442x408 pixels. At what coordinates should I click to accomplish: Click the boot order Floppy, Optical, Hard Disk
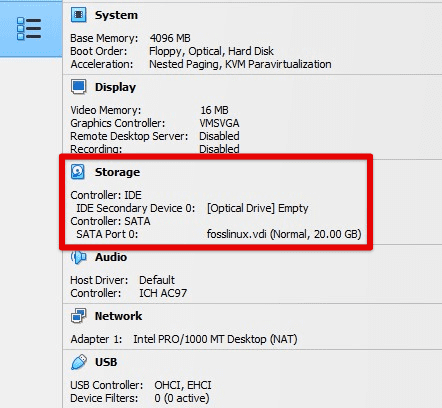click(211, 51)
